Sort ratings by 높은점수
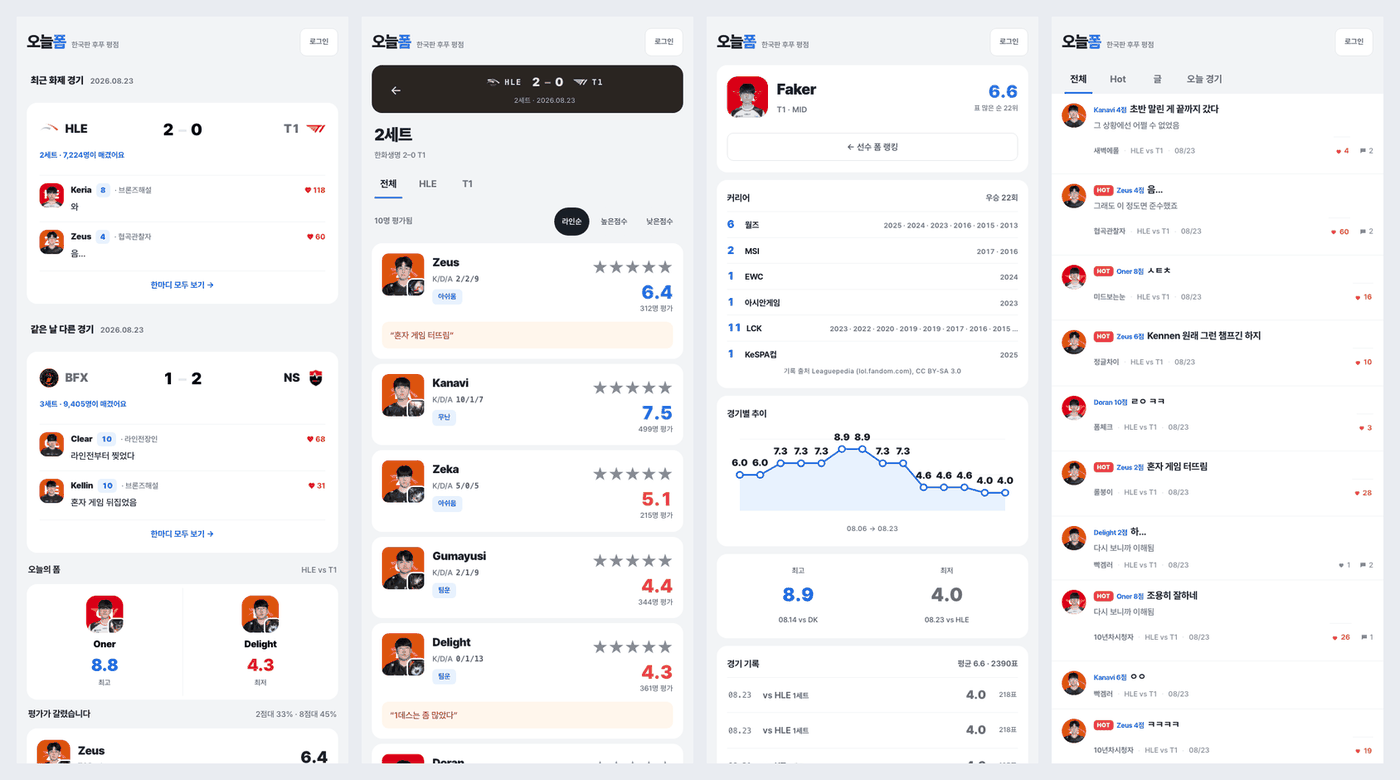The image size is (1400, 780). pyautogui.click(x=614, y=221)
